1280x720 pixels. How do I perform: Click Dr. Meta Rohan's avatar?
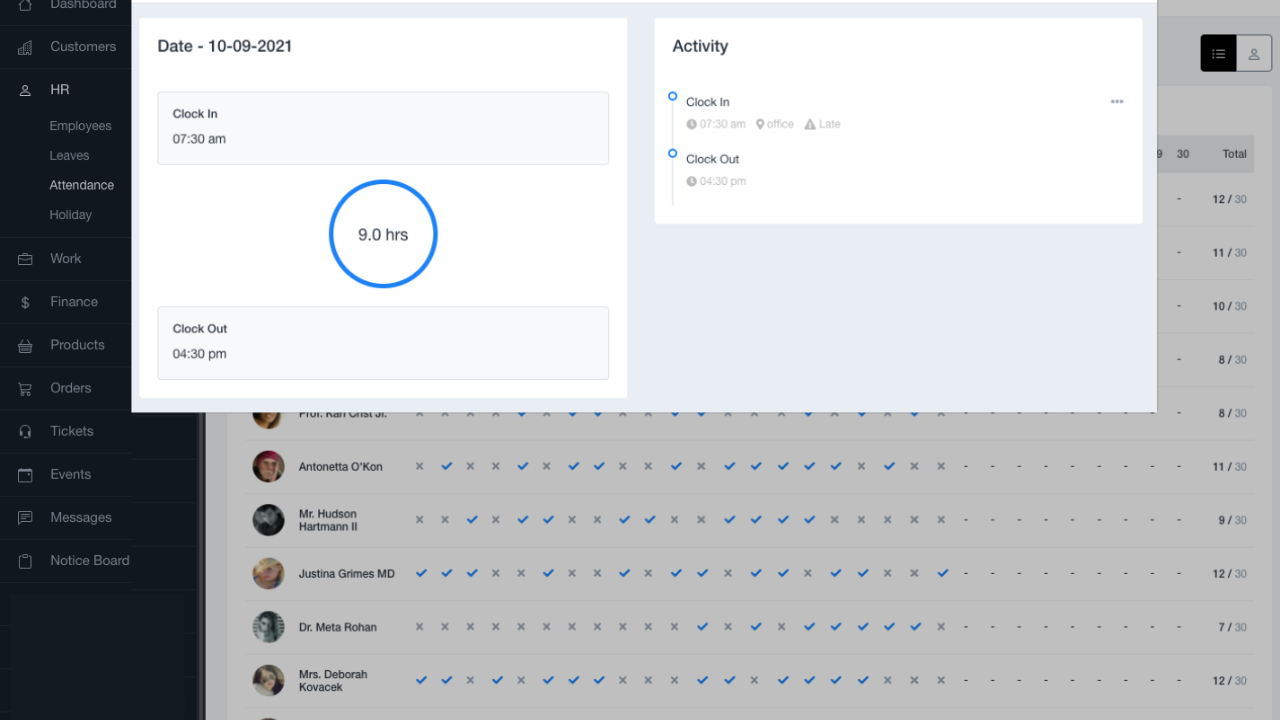[x=268, y=627]
